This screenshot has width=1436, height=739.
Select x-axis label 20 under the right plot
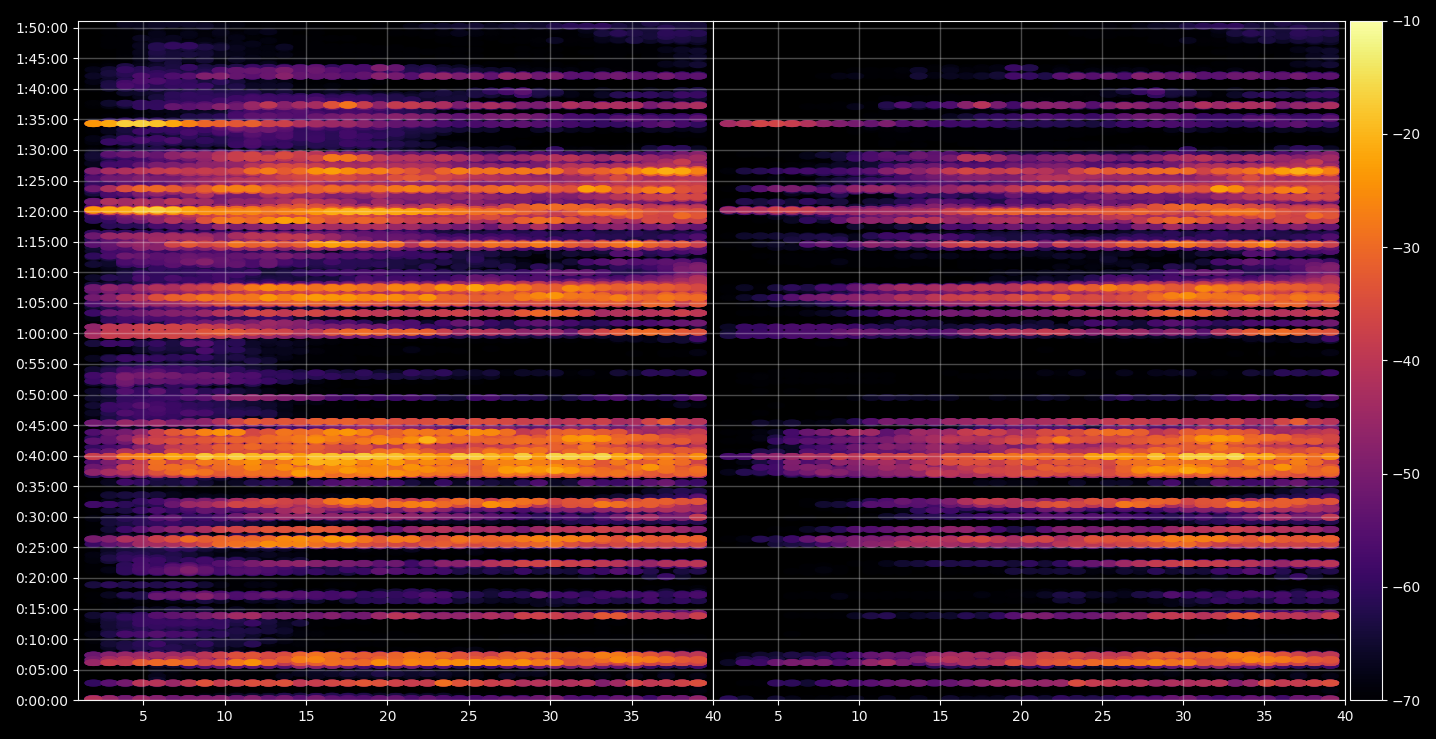(x=1021, y=717)
